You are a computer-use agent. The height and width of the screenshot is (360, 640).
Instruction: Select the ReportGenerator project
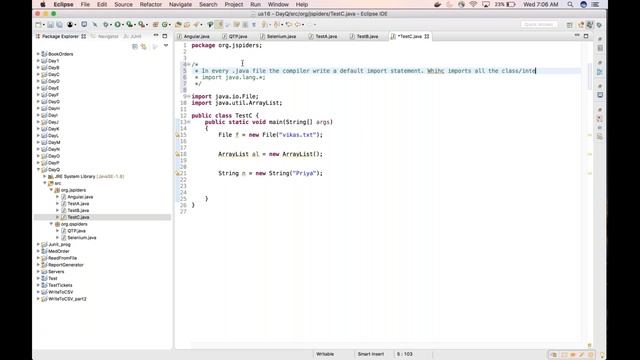pos(65,265)
